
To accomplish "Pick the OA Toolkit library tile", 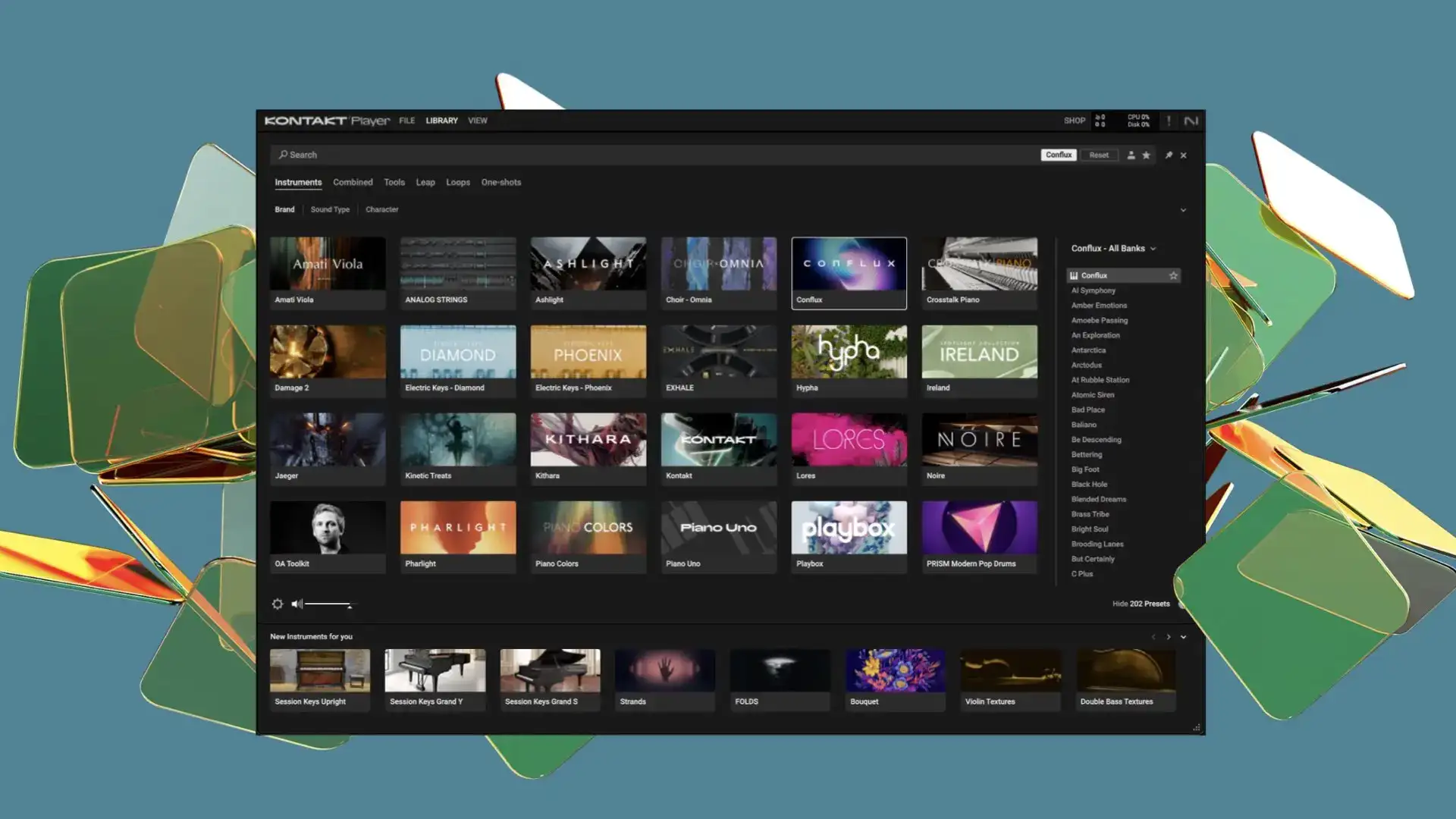I will point(328,537).
